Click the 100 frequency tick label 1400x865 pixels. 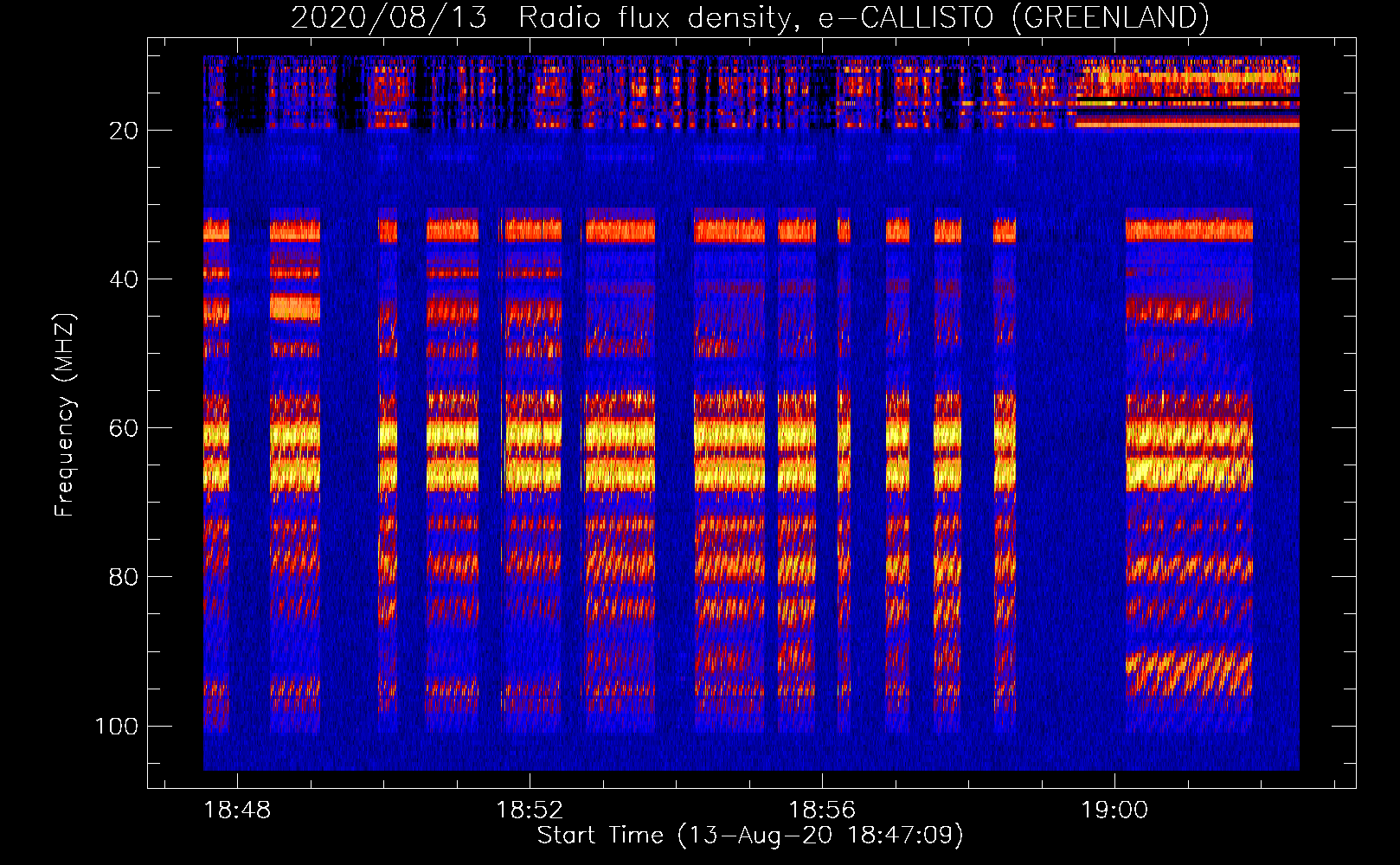(x=117, y=726)
